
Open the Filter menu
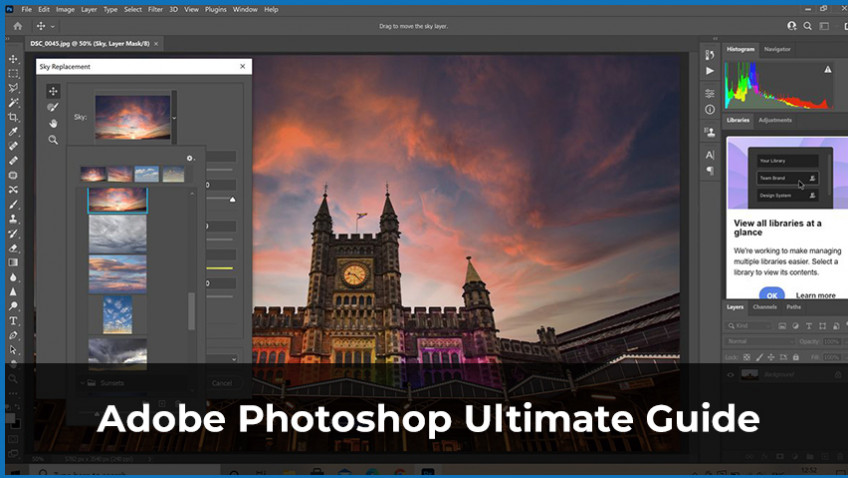click(155, 9)
